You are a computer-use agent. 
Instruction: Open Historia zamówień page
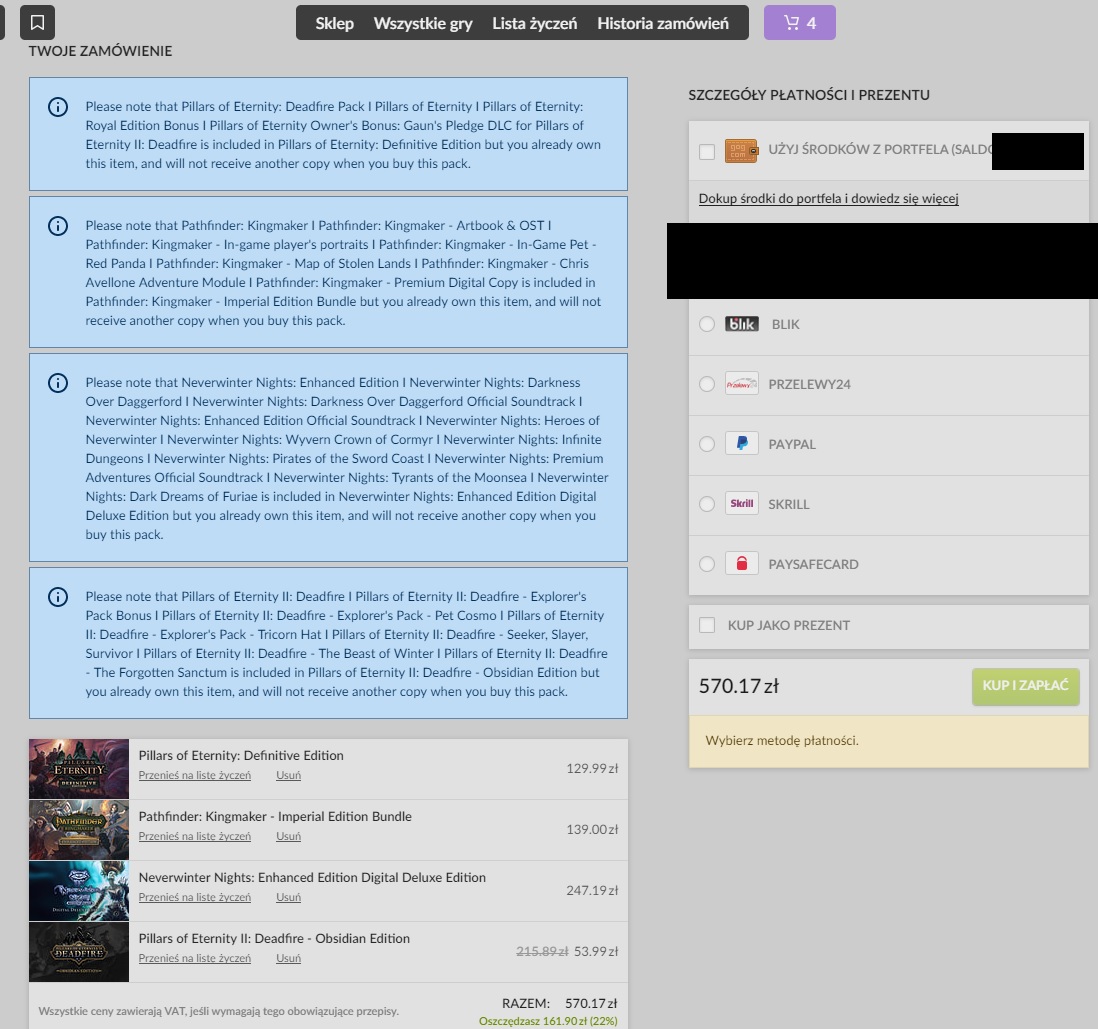point(662,23)
